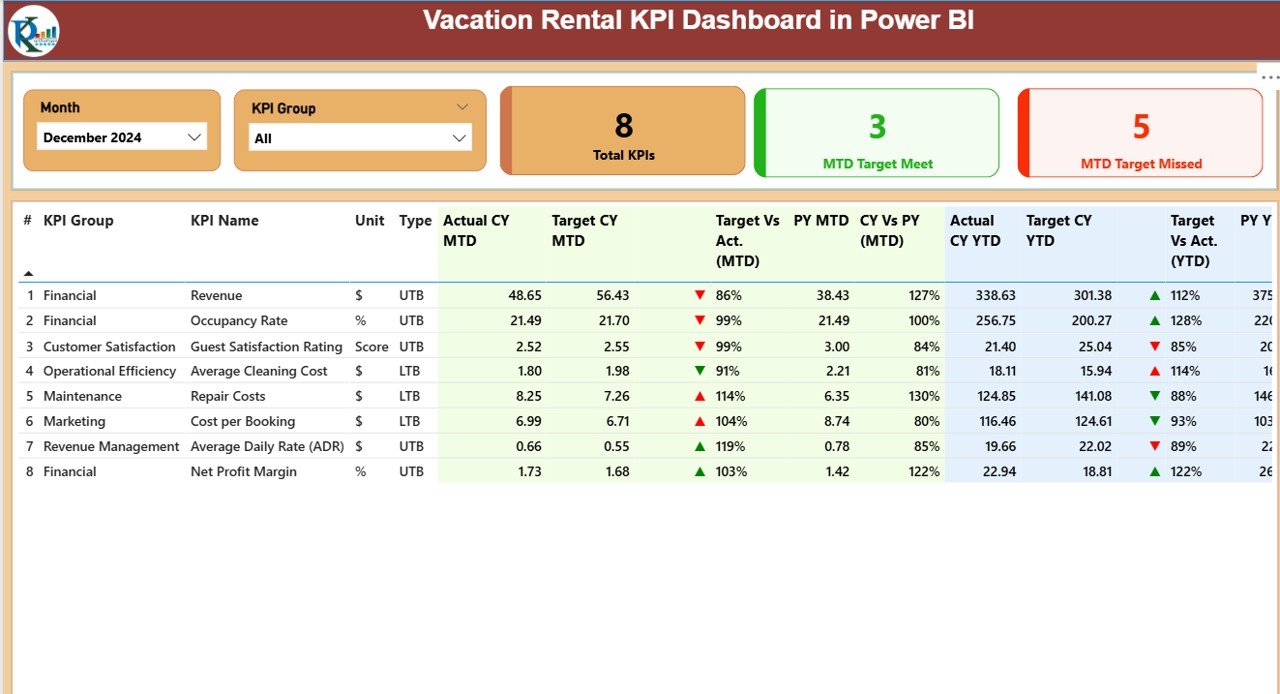Click Net Profit Margin's green up MTD arrow
The height and width of the screenshot is (694, 1280).
coord(700,471)
